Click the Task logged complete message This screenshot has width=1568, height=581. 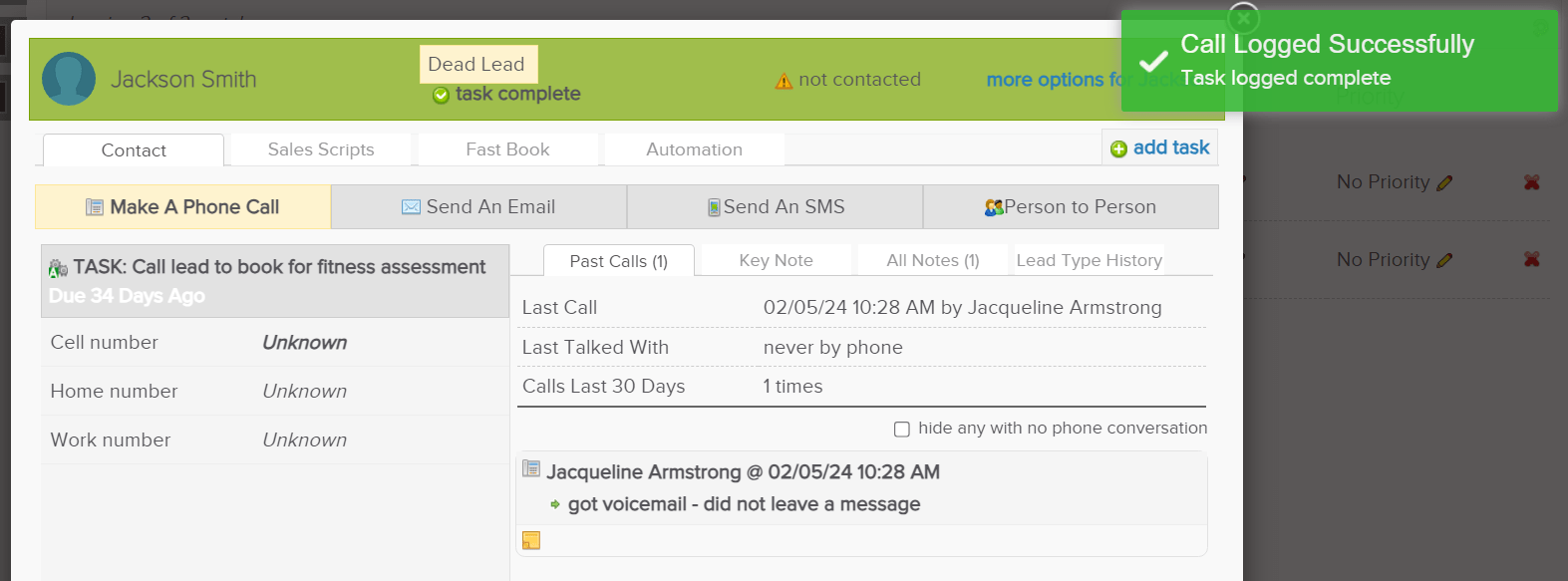1286,78
